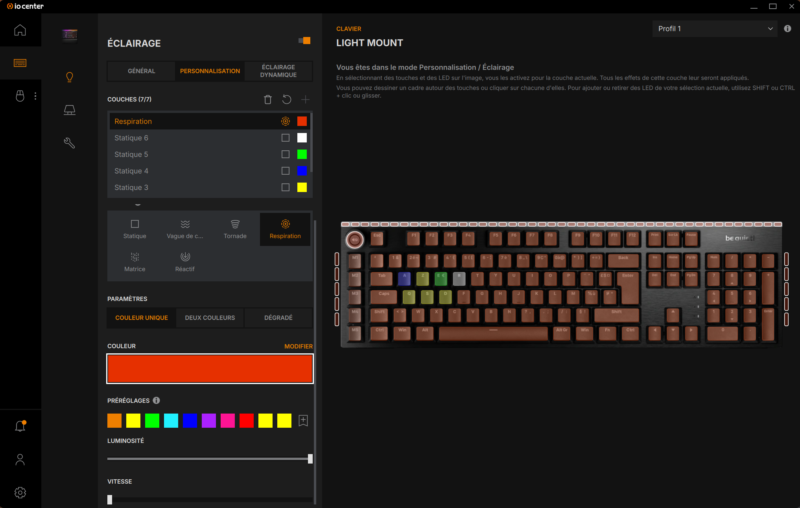Pick the cyan preset color
Viewport: 800px width, 508px height.
click(x=171, y=420)
